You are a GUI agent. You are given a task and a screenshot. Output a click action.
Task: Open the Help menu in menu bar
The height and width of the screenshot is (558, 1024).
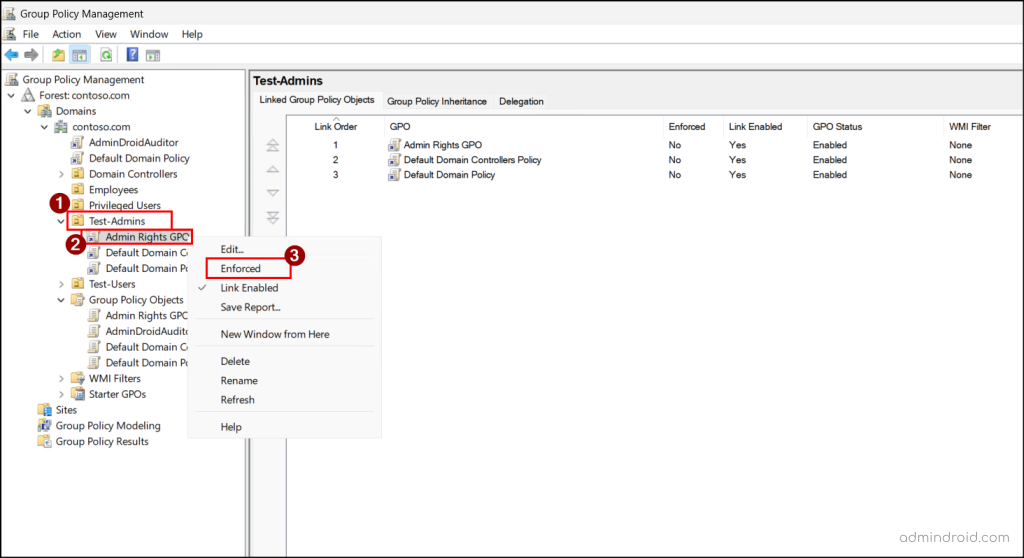tap(192, 34)
